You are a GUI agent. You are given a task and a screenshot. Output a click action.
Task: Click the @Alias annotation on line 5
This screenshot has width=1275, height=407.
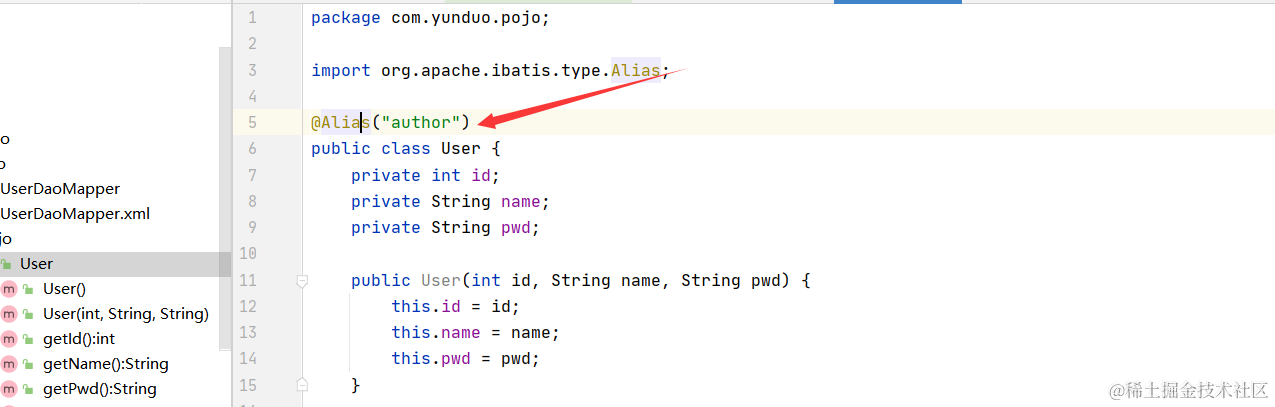(340, 122)
